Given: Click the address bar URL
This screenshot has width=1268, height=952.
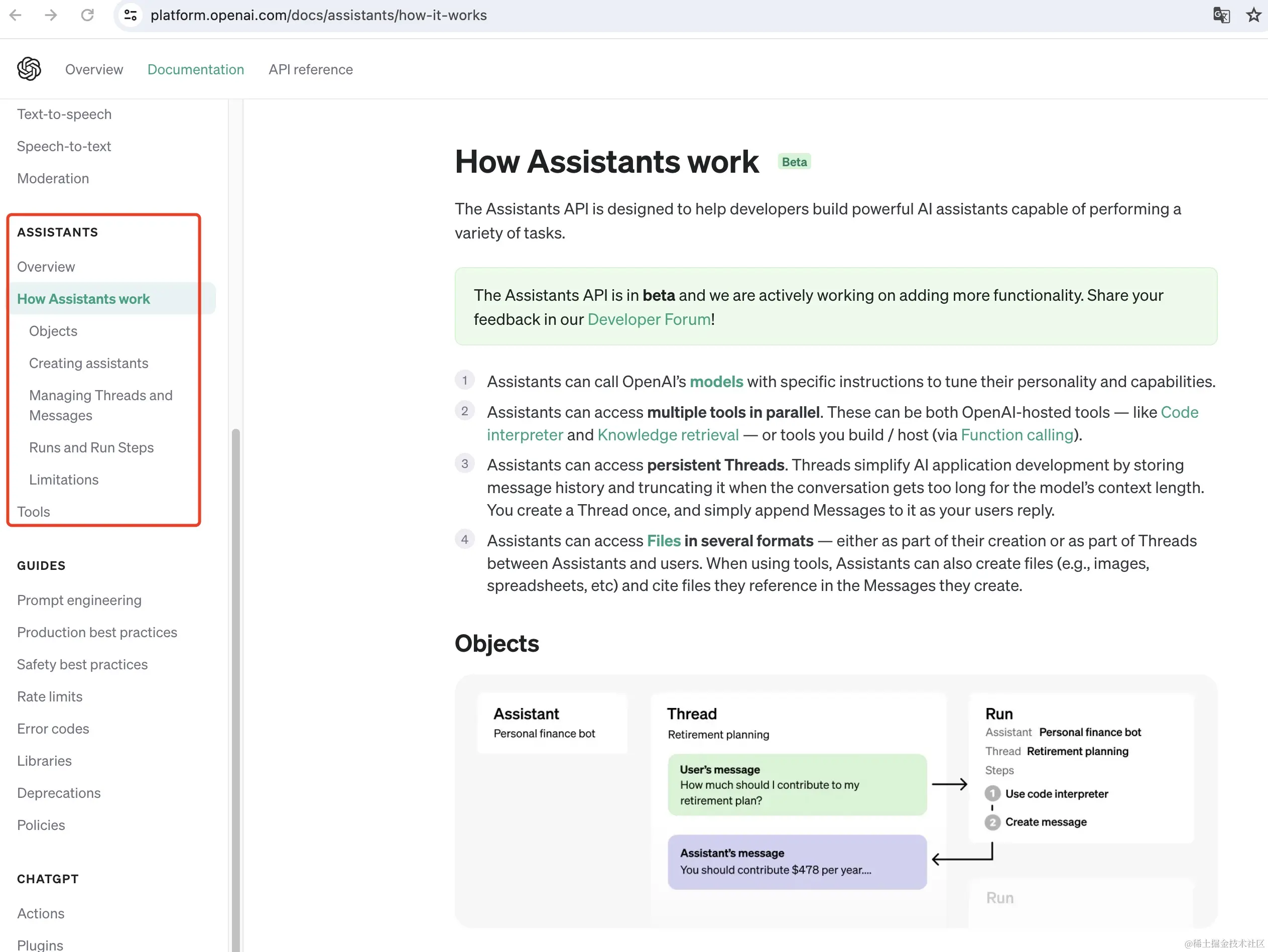Looking at the screenshot, I should pos(319,16).
